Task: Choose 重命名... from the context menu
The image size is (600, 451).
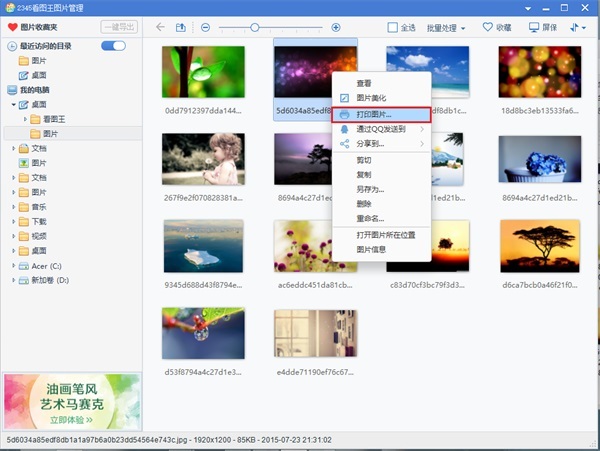Action: pyautogui.click(x=371, y=218)
